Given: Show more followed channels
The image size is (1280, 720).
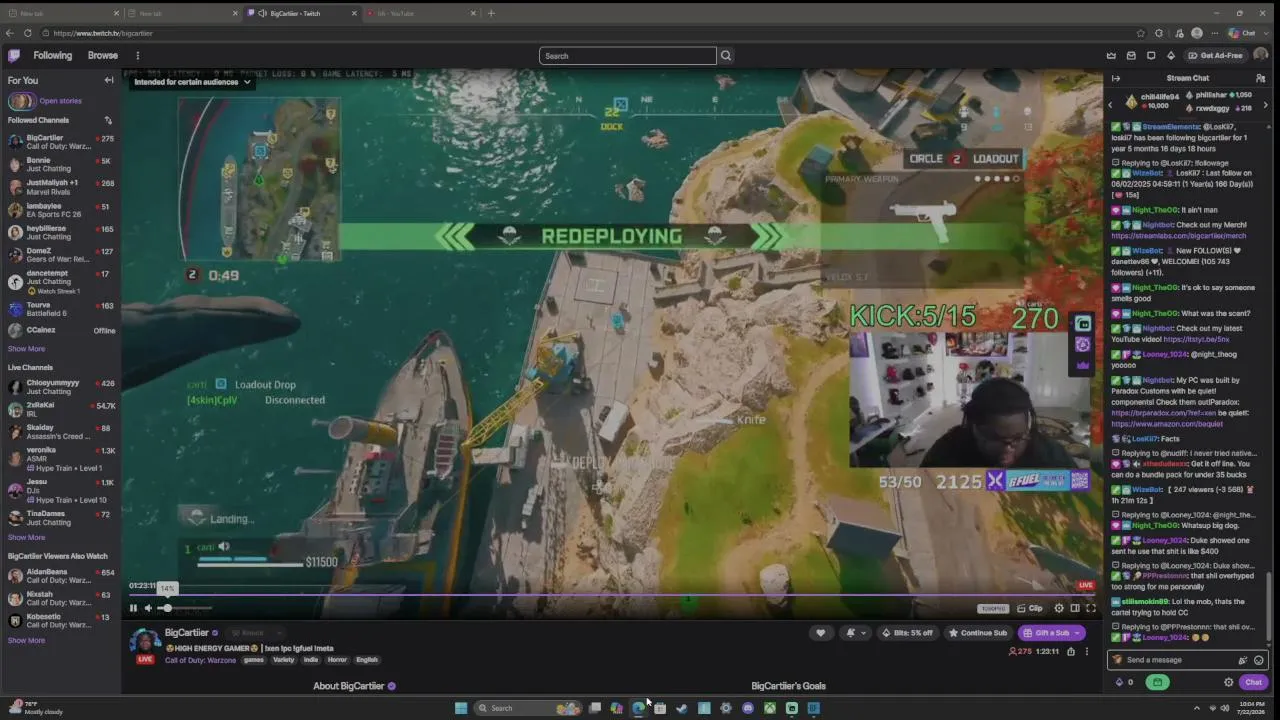Looking at the screenshot, I should [x=26, y=349].
